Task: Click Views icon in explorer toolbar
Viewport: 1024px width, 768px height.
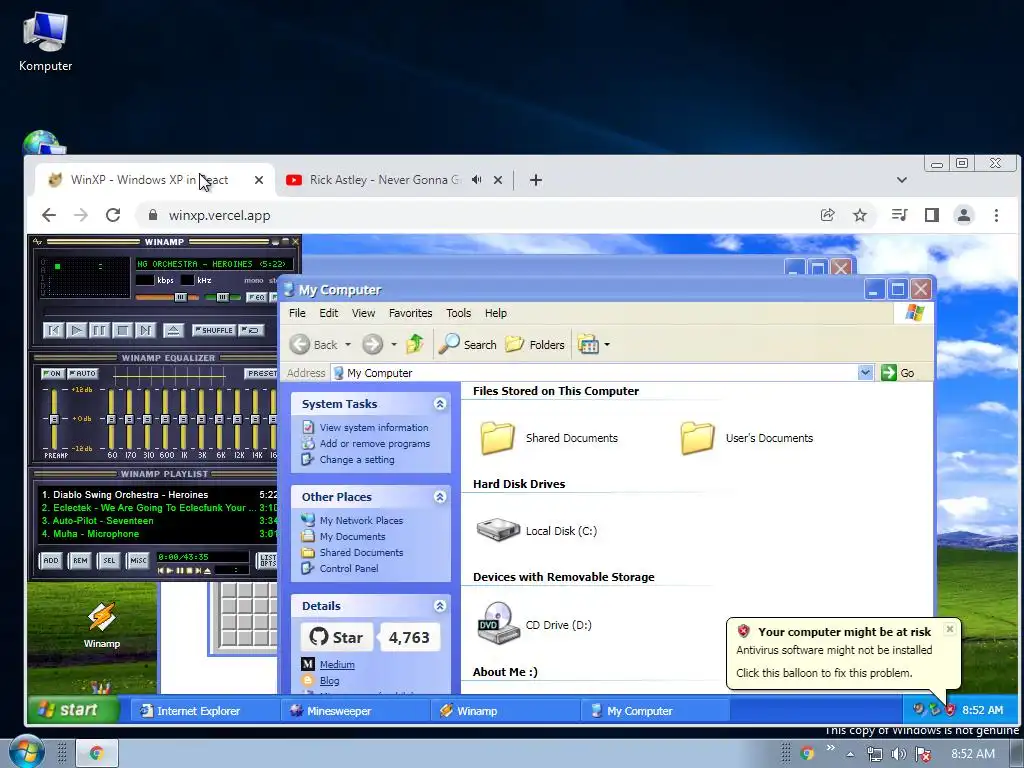Action: pos(588,344)
